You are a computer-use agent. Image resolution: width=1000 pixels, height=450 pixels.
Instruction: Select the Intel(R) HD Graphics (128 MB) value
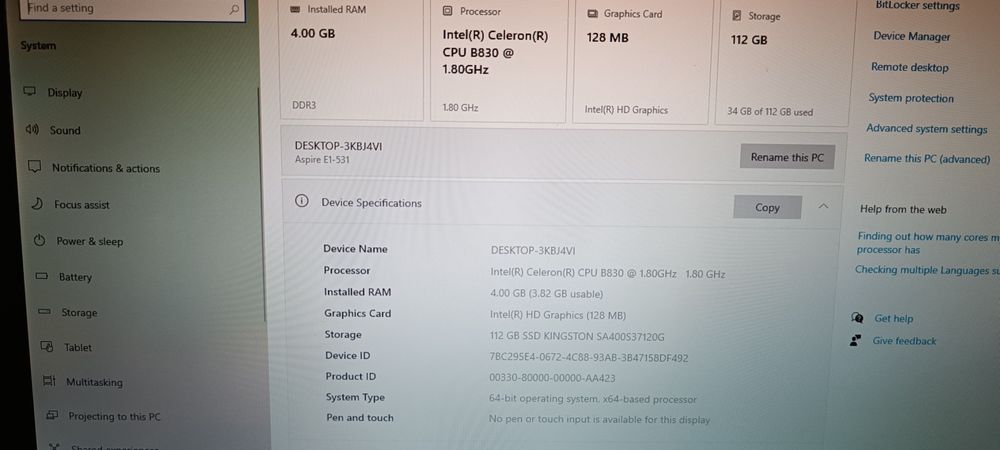(558, 315)
